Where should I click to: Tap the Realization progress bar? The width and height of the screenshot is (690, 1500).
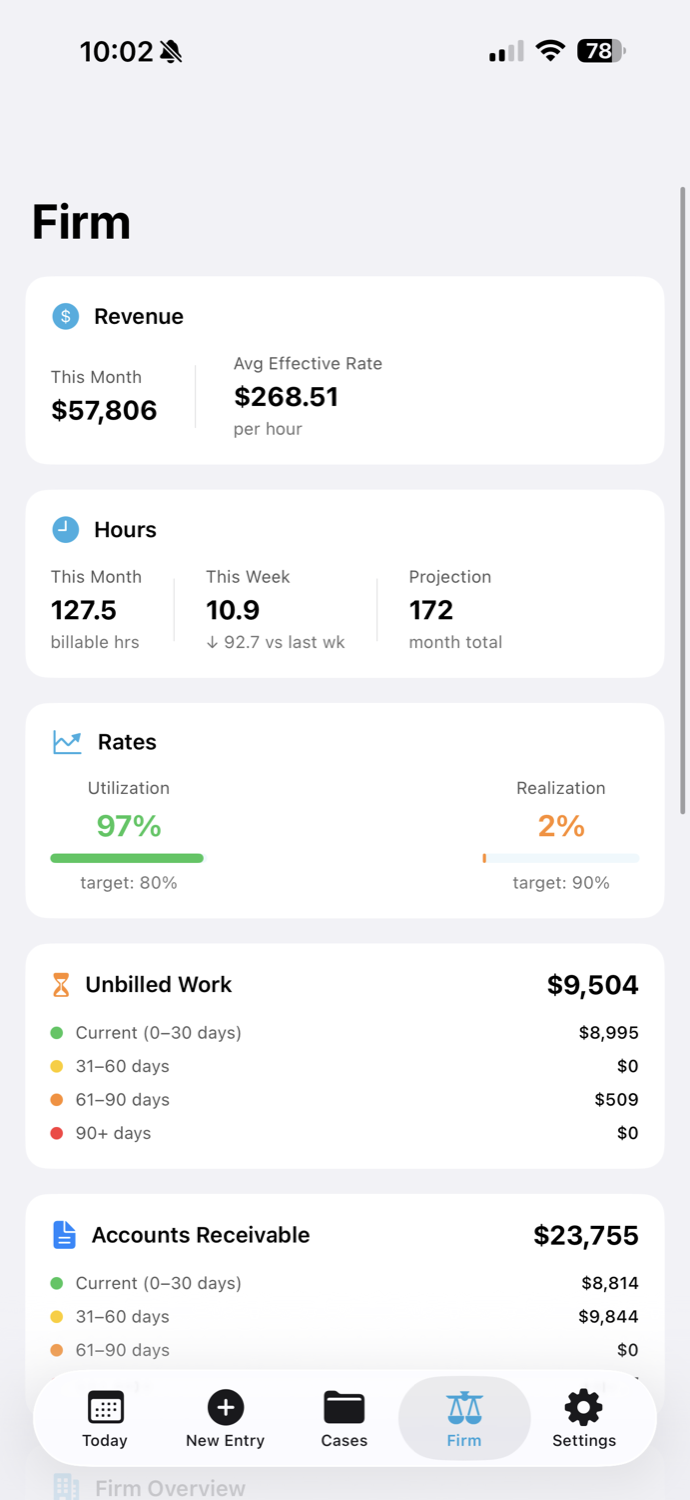561,858
